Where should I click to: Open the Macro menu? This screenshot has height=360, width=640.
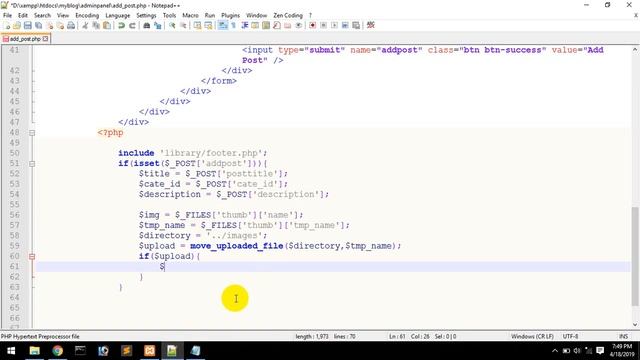point(190,15)
